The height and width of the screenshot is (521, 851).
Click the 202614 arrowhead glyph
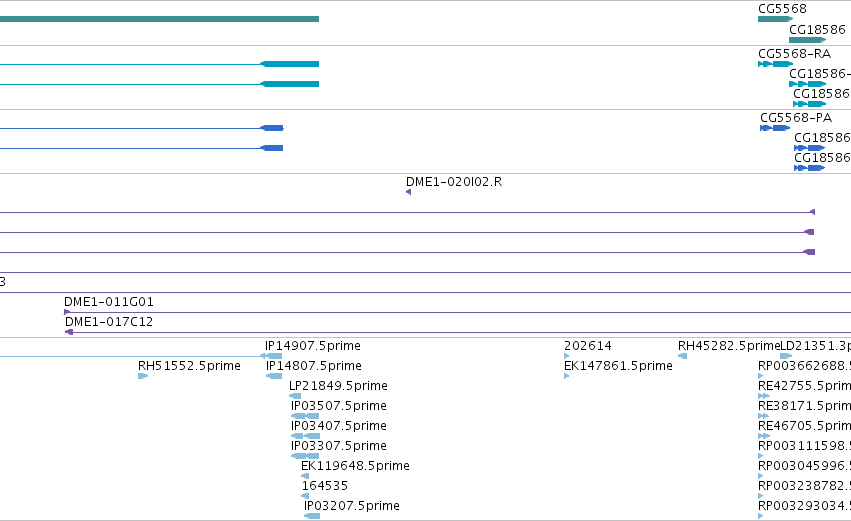[567, 356]
